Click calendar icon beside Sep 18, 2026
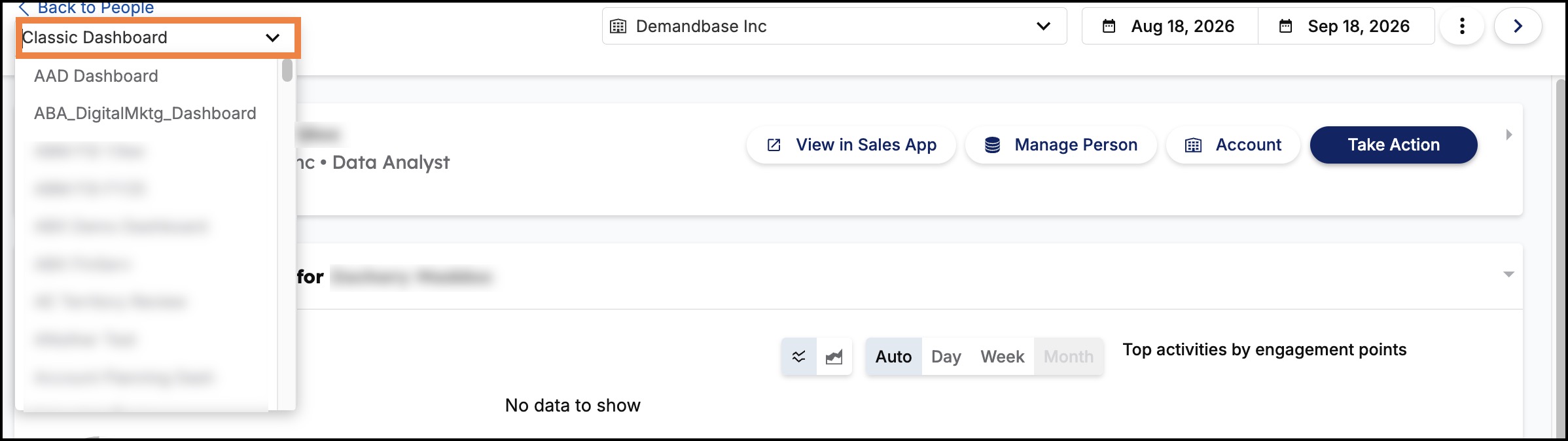This screenshot has height=441, width=1568. point(1285,26)
